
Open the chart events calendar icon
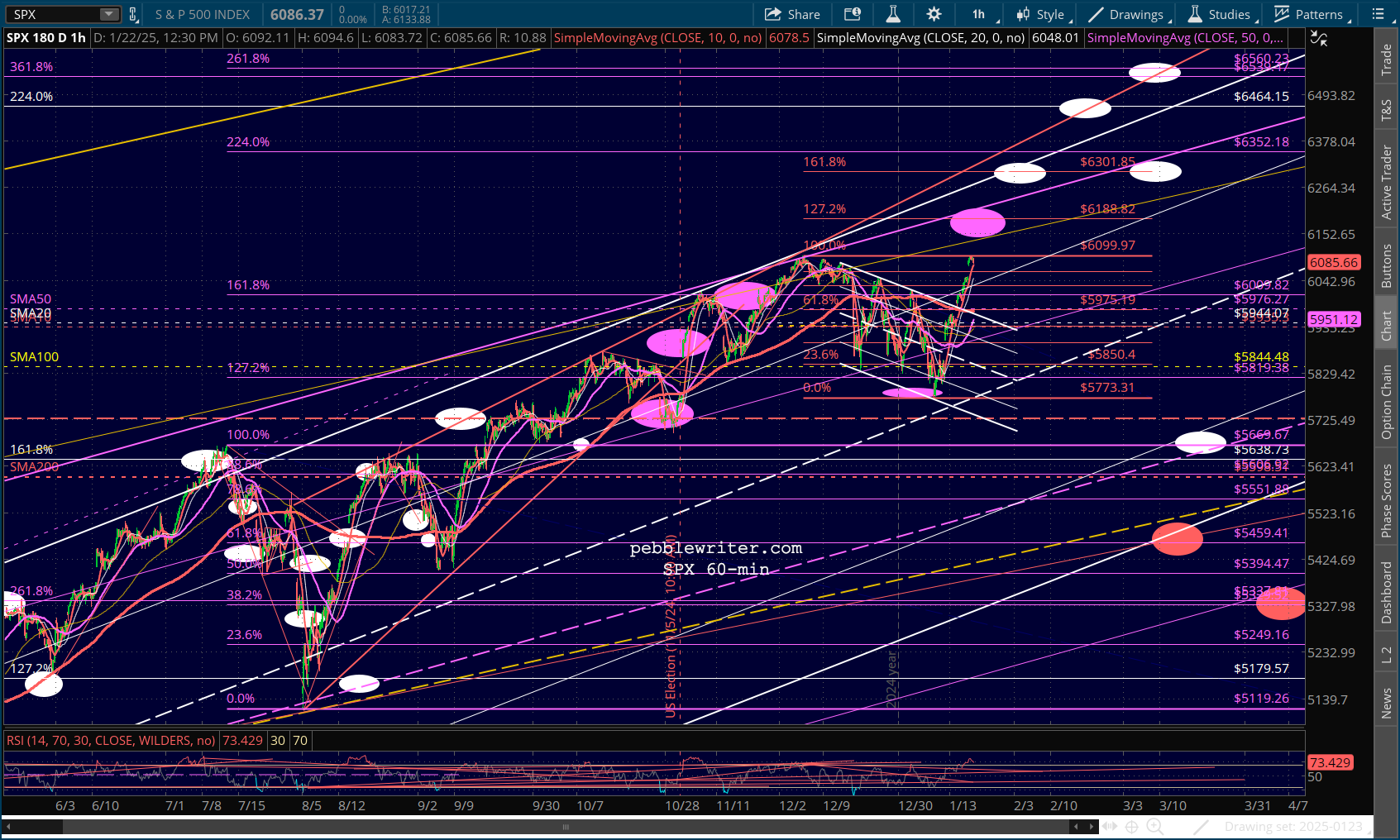coord(853,14)
